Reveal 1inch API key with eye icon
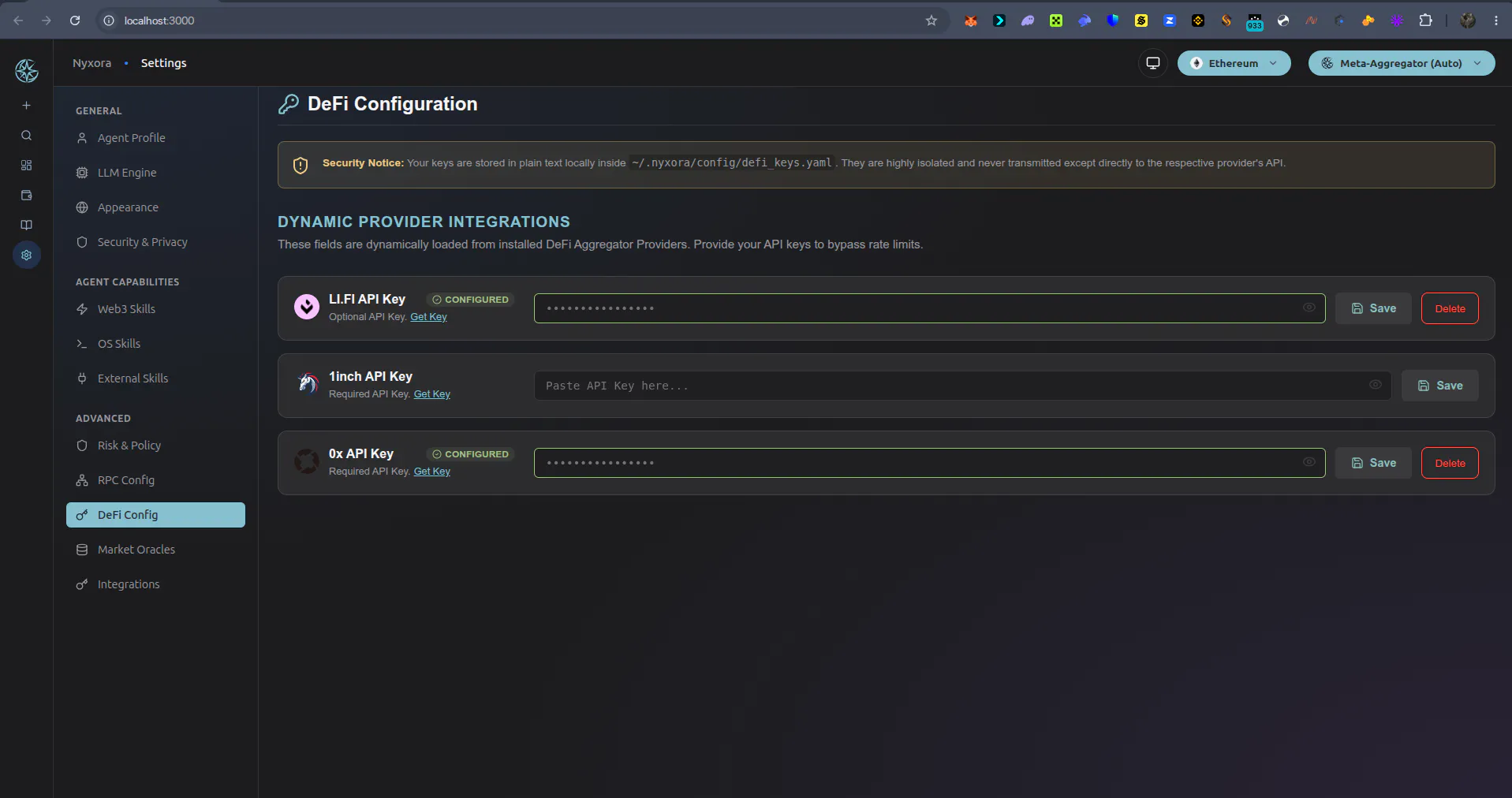 pyautogui.click(x=1375, y=385)
